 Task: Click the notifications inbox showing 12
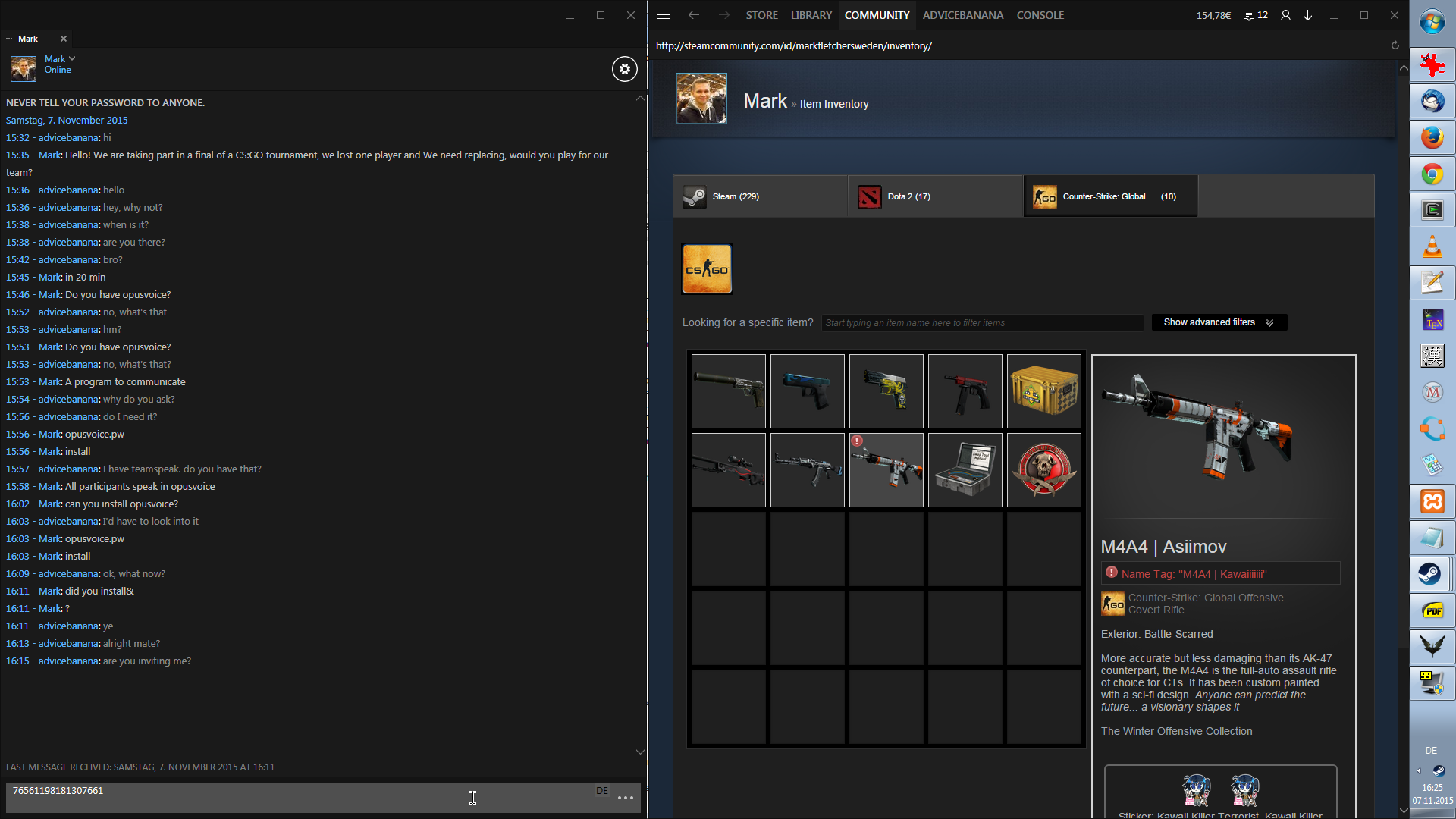pos(1256,15)
